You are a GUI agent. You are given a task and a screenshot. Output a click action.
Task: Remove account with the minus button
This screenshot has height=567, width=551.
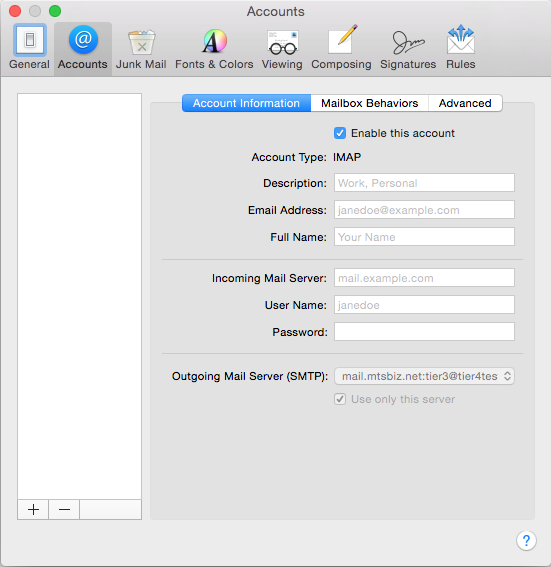[64, 510]
